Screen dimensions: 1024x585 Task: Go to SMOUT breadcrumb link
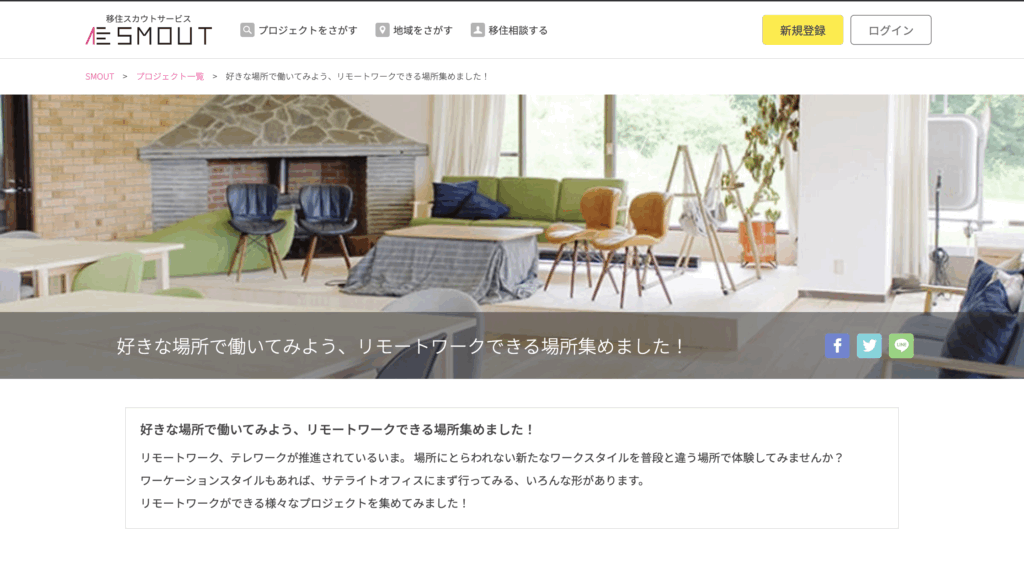[99, 76]
